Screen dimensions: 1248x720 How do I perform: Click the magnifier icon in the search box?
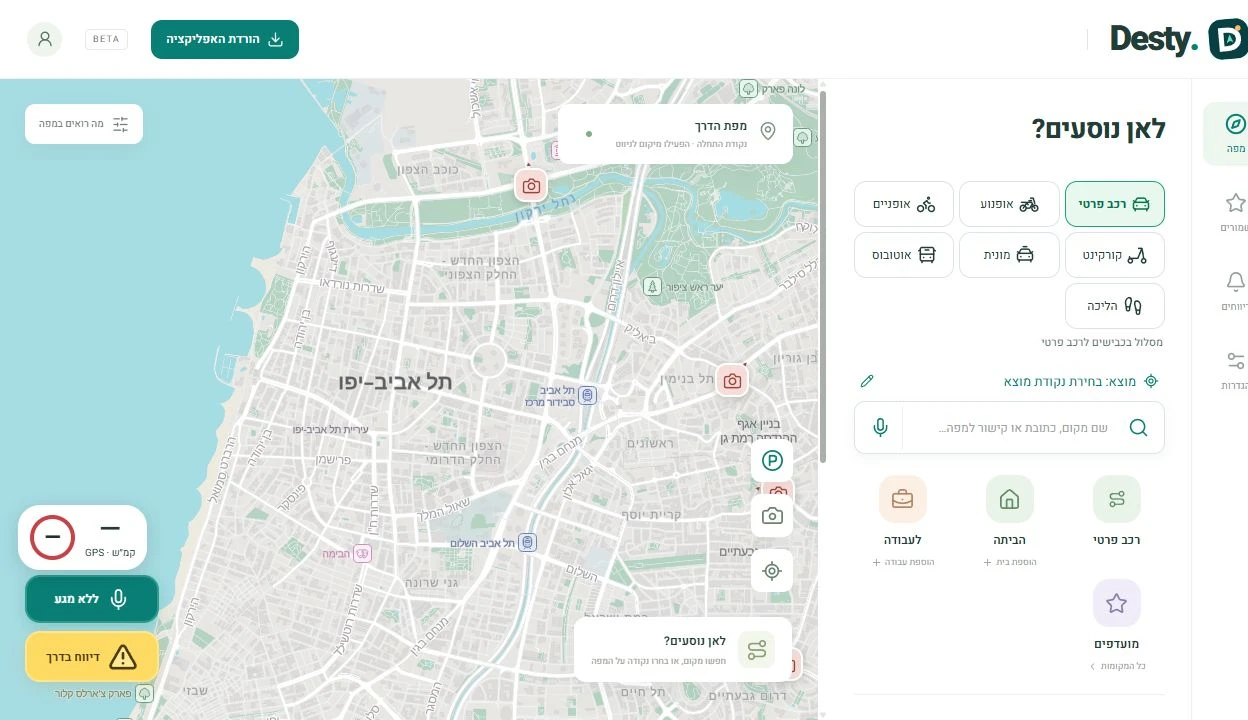click(1138, 428)
